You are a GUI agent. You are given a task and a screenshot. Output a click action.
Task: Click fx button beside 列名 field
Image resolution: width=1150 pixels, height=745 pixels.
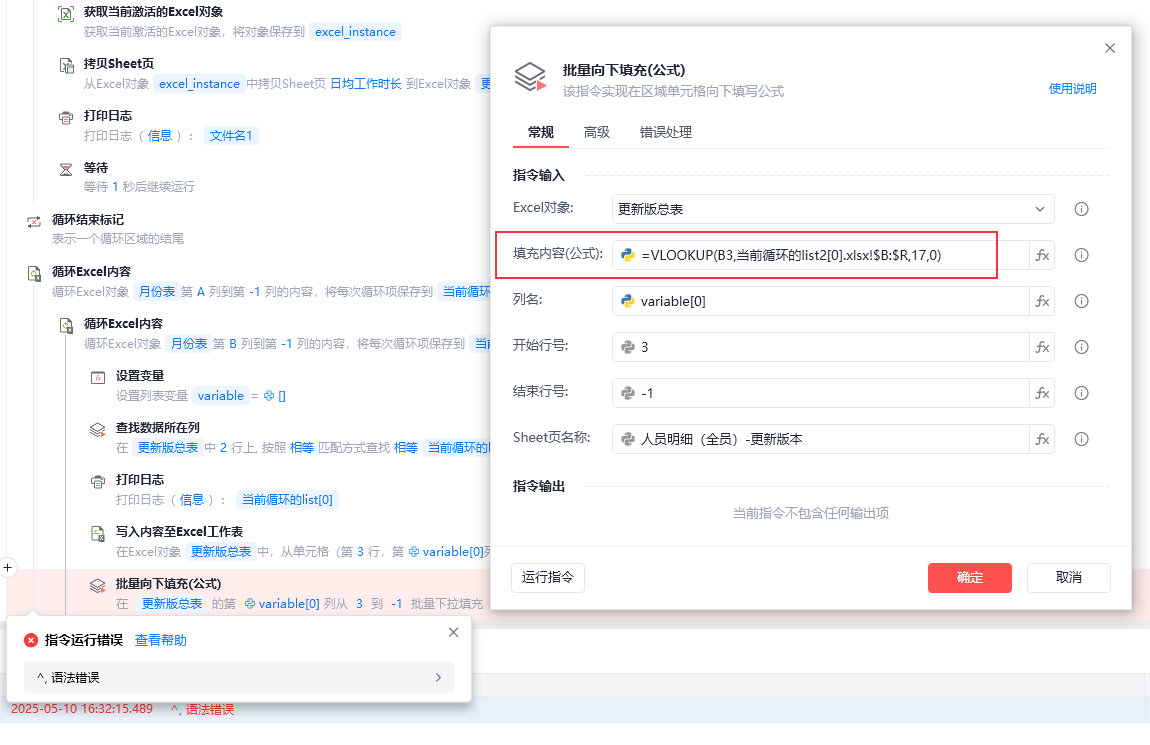click(1042, 301)
